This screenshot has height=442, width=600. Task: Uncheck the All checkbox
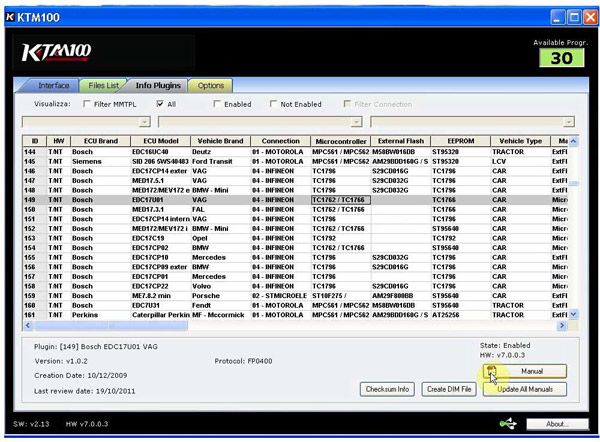click(160, 104)
